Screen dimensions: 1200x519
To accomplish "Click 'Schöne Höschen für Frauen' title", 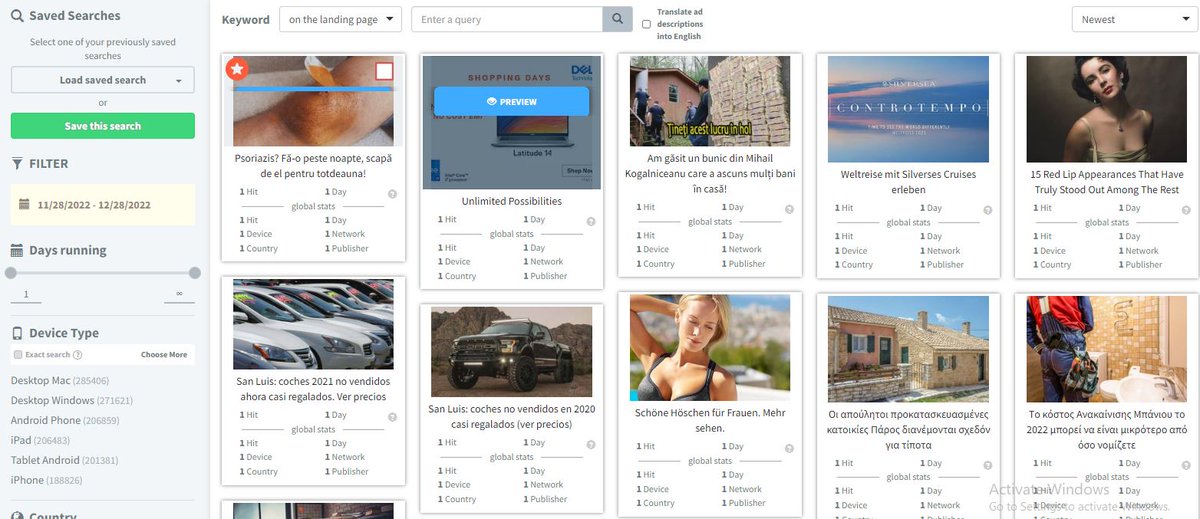I will (710, 421).
